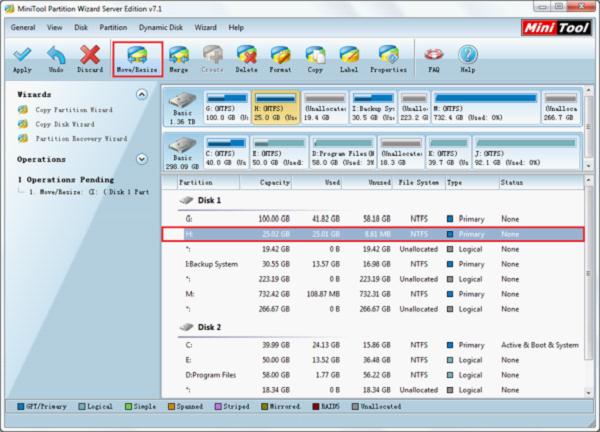600x432 pixels.
Task: Click the Apply checkmark icon
Action: pos(22,55)
